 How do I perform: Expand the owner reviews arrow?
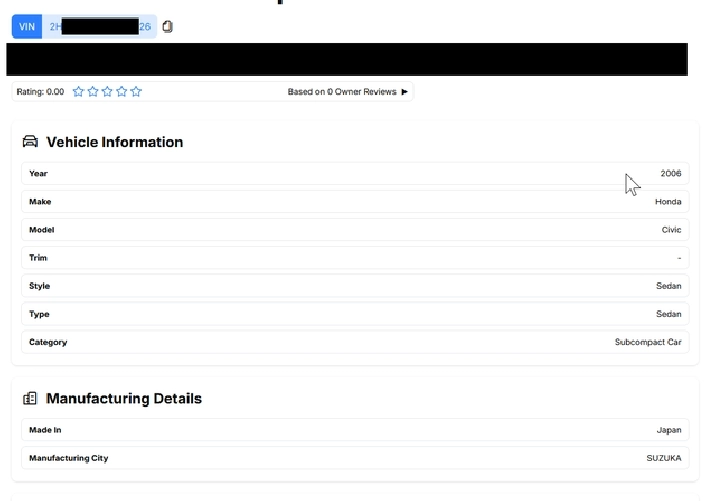[404, 92]
